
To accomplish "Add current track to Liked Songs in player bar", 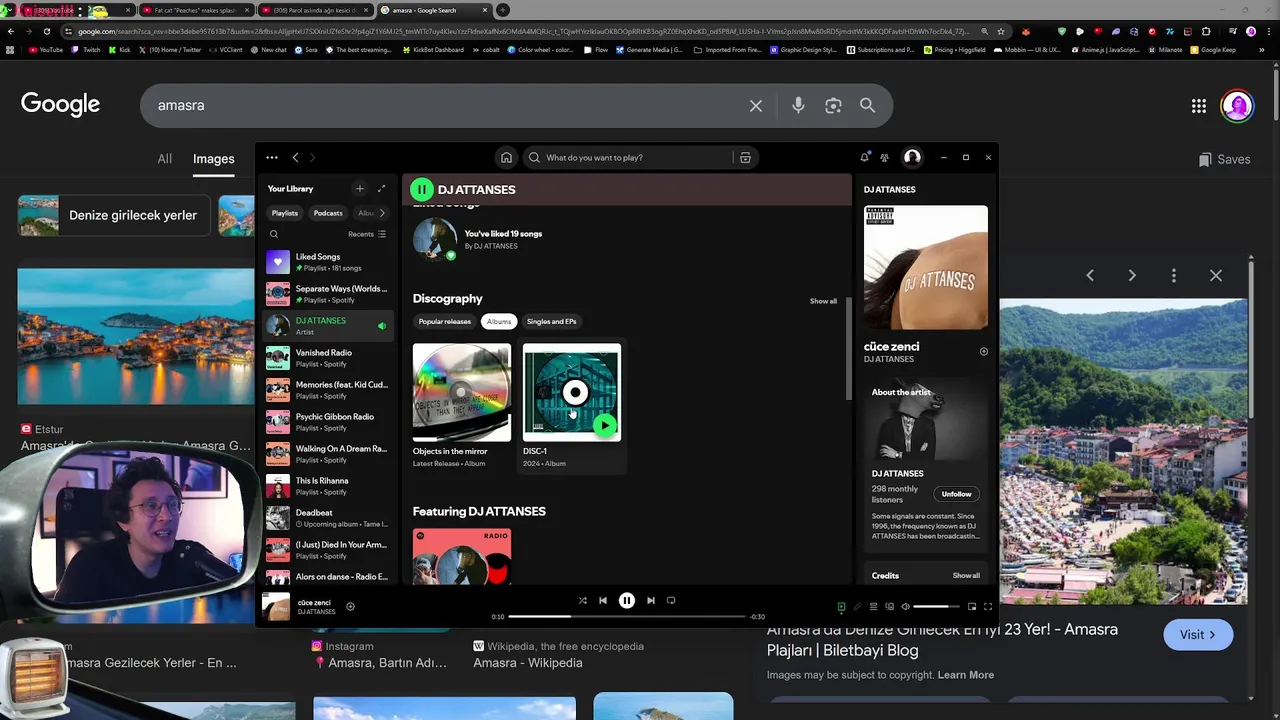I will pos(350,606).
